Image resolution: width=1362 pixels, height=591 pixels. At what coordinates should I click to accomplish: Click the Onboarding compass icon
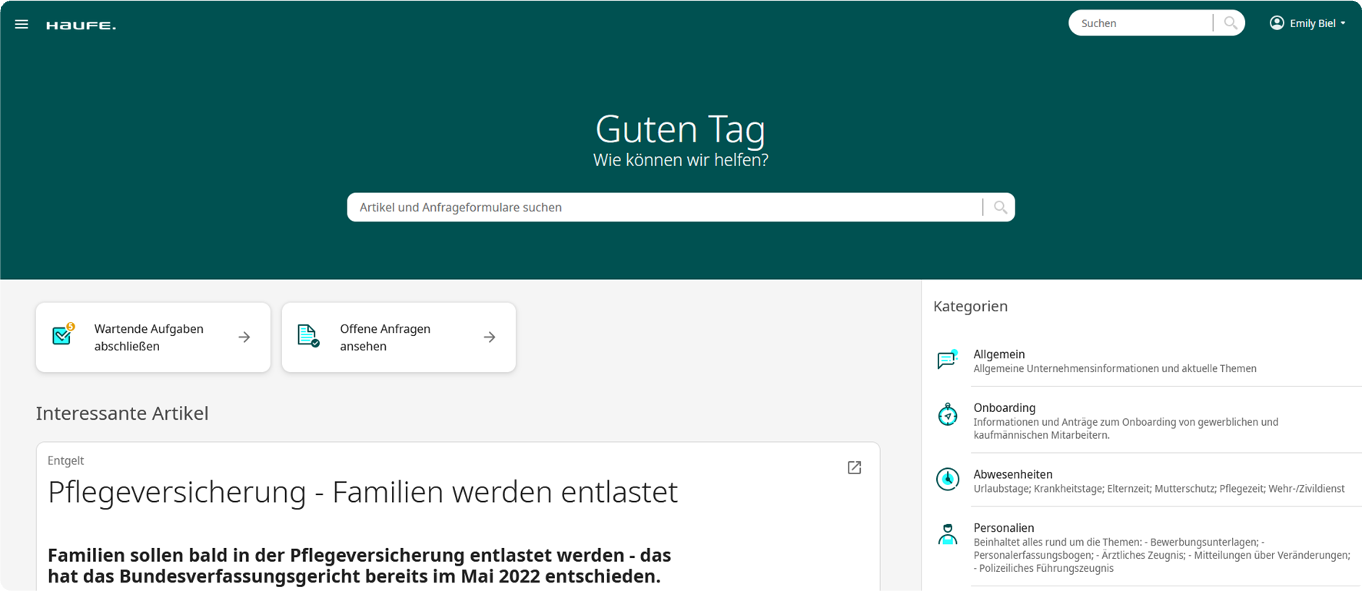tap(947, 414)
